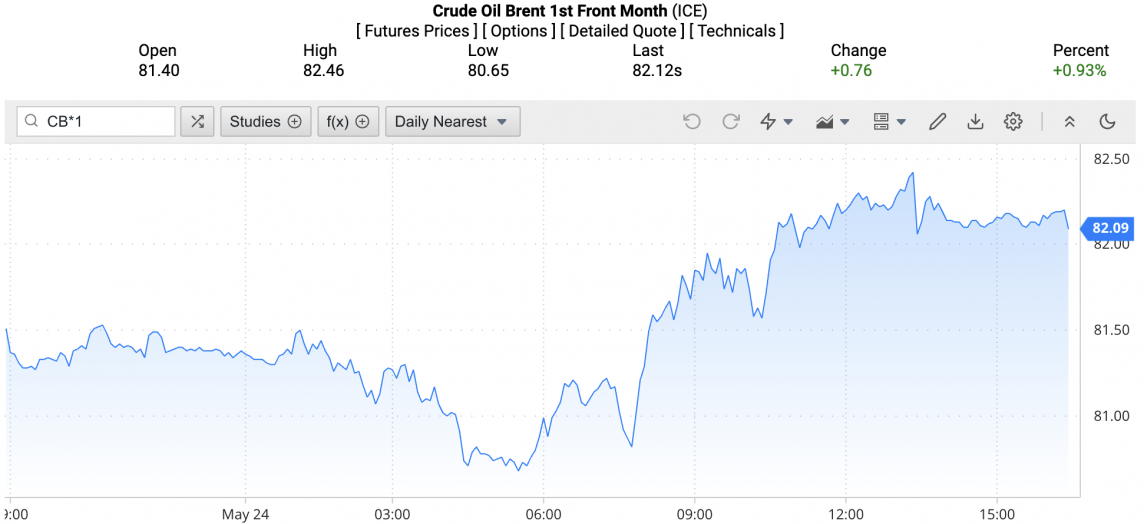
Task: Select the pencil drawing tool
Action: tap(937, 122)
